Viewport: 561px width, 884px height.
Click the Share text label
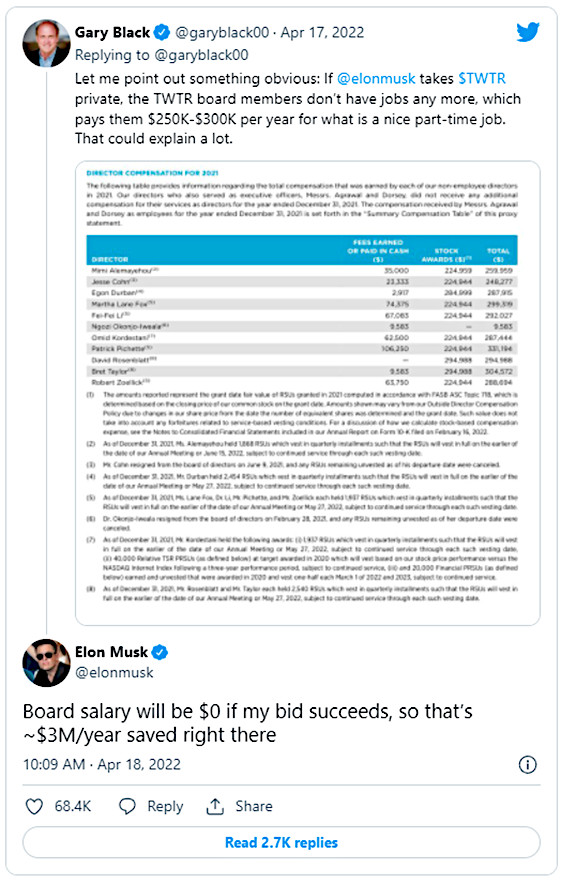(x=254, y=806)
